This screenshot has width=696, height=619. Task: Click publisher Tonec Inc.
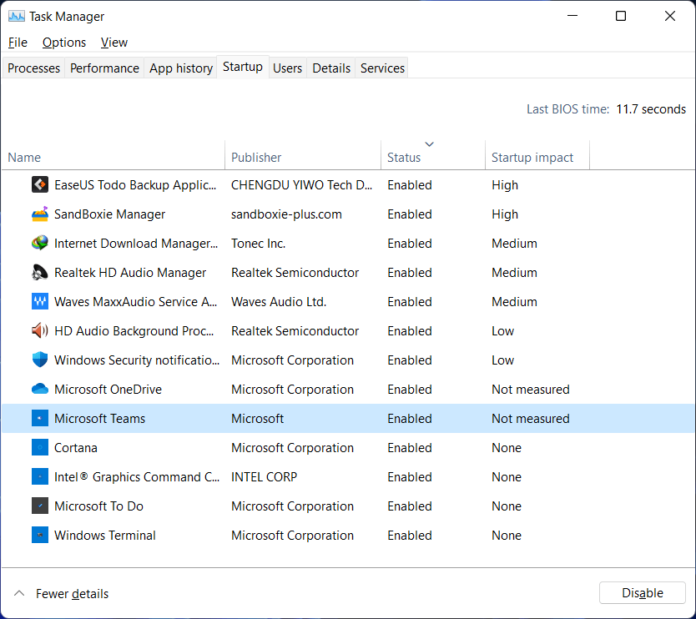258,244
